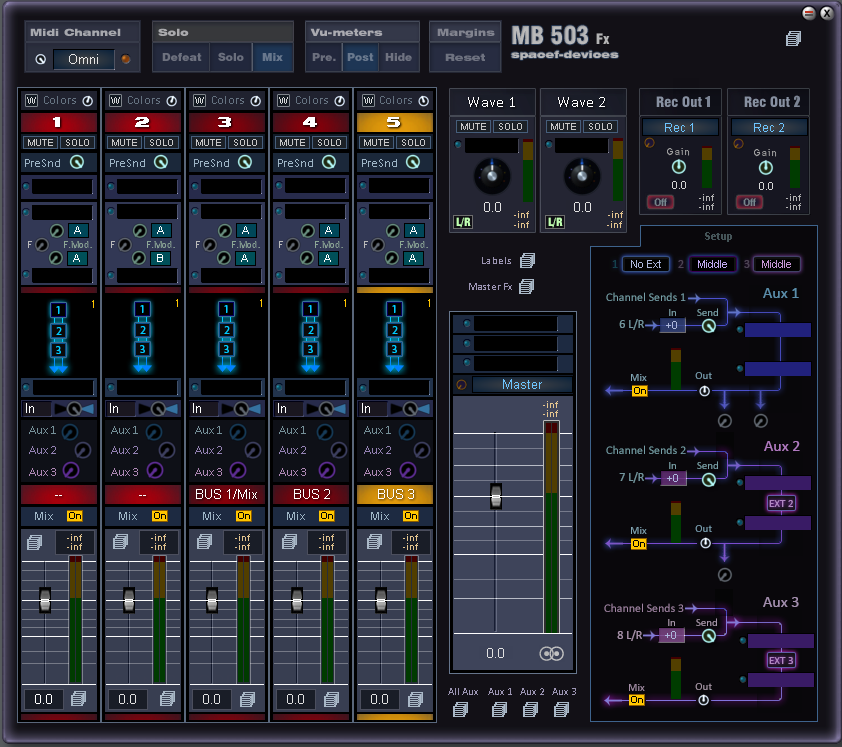Open the Middle selector numbered 3 in Setup
The width and height of the screenshot is (842, 747).
776,264
